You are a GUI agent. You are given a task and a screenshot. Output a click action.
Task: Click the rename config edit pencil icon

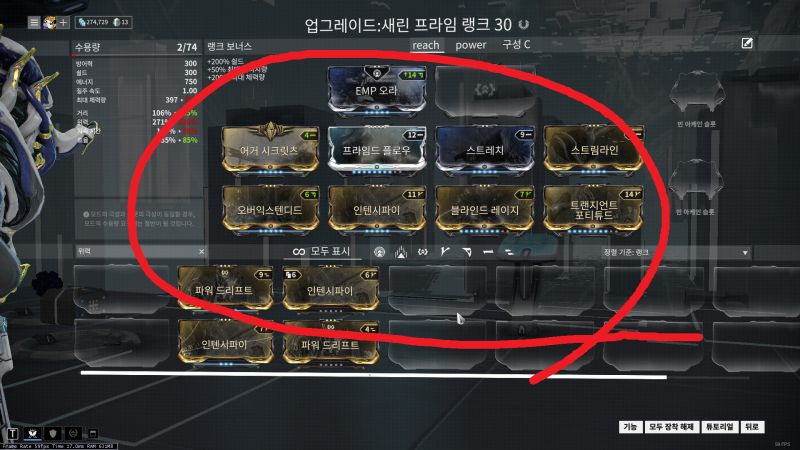pyautogui.click(x=747, y=43)
